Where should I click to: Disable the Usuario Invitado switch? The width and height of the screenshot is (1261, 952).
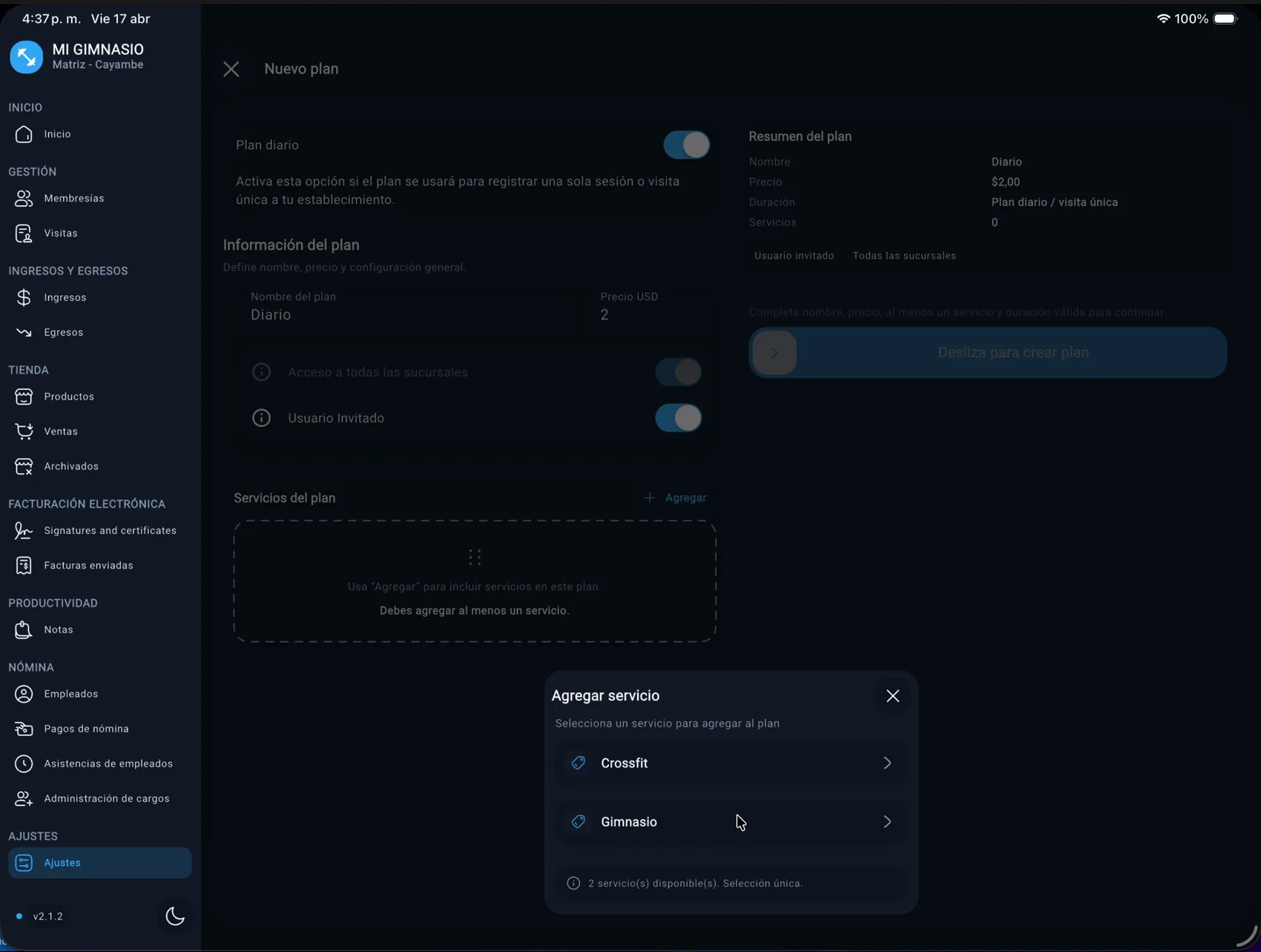pyautogui.click(x=678, y=418)
